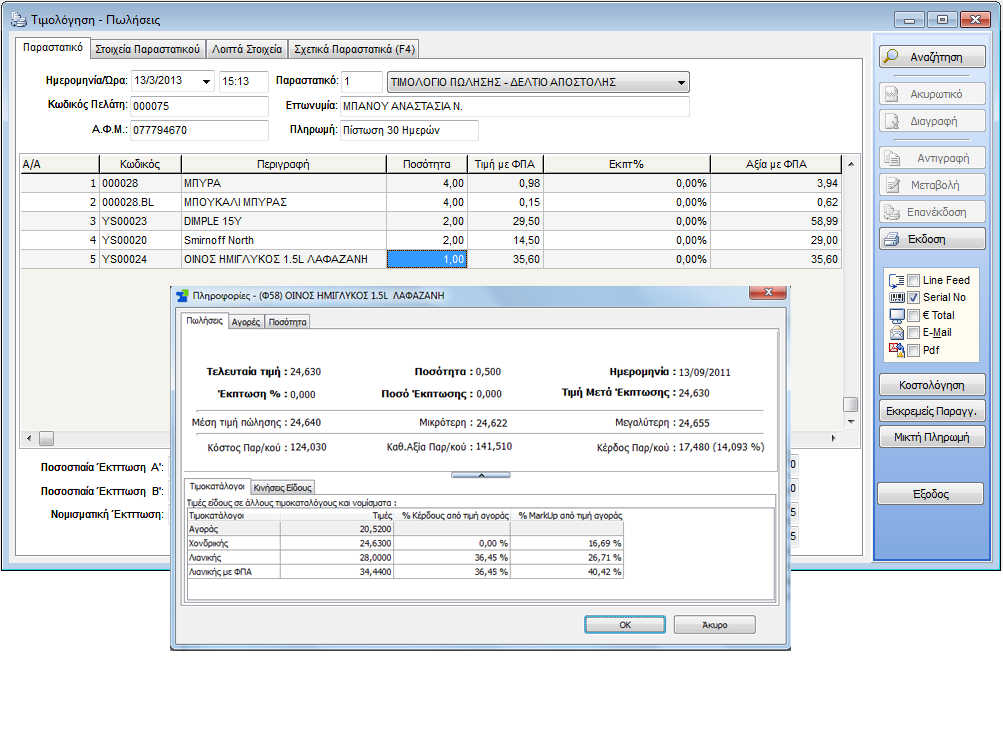The image size is (1003, 756).
Task: Tick the € Total checkbox
Action: click(913, 315)
